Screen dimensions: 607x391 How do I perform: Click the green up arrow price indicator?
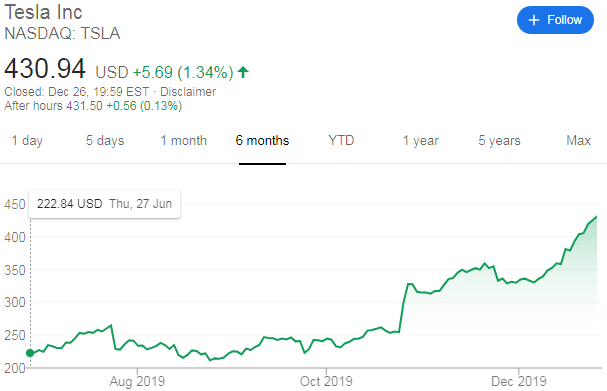243,72
